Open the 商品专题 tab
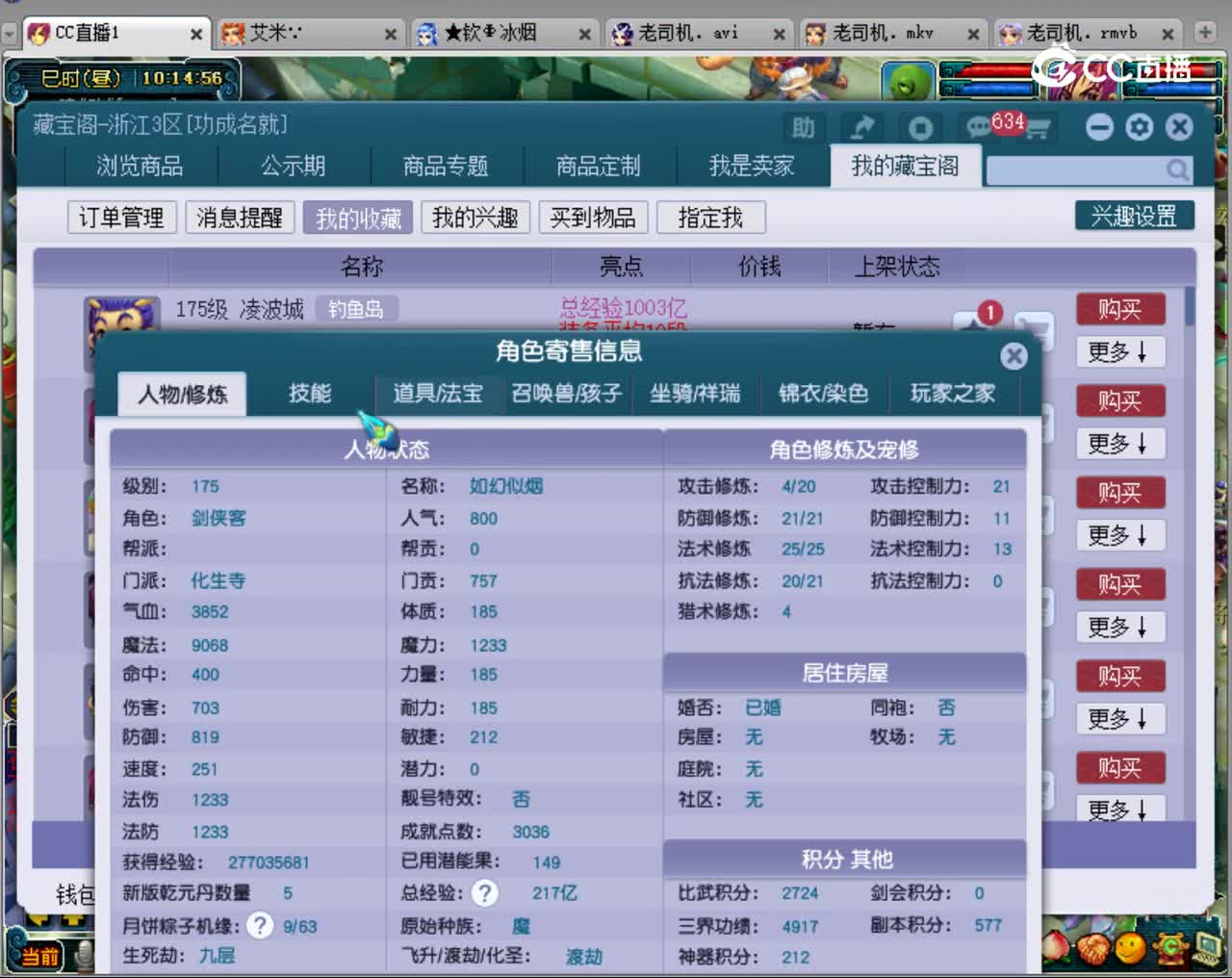This screenshot has width=1232, height=978. [446, 167]
